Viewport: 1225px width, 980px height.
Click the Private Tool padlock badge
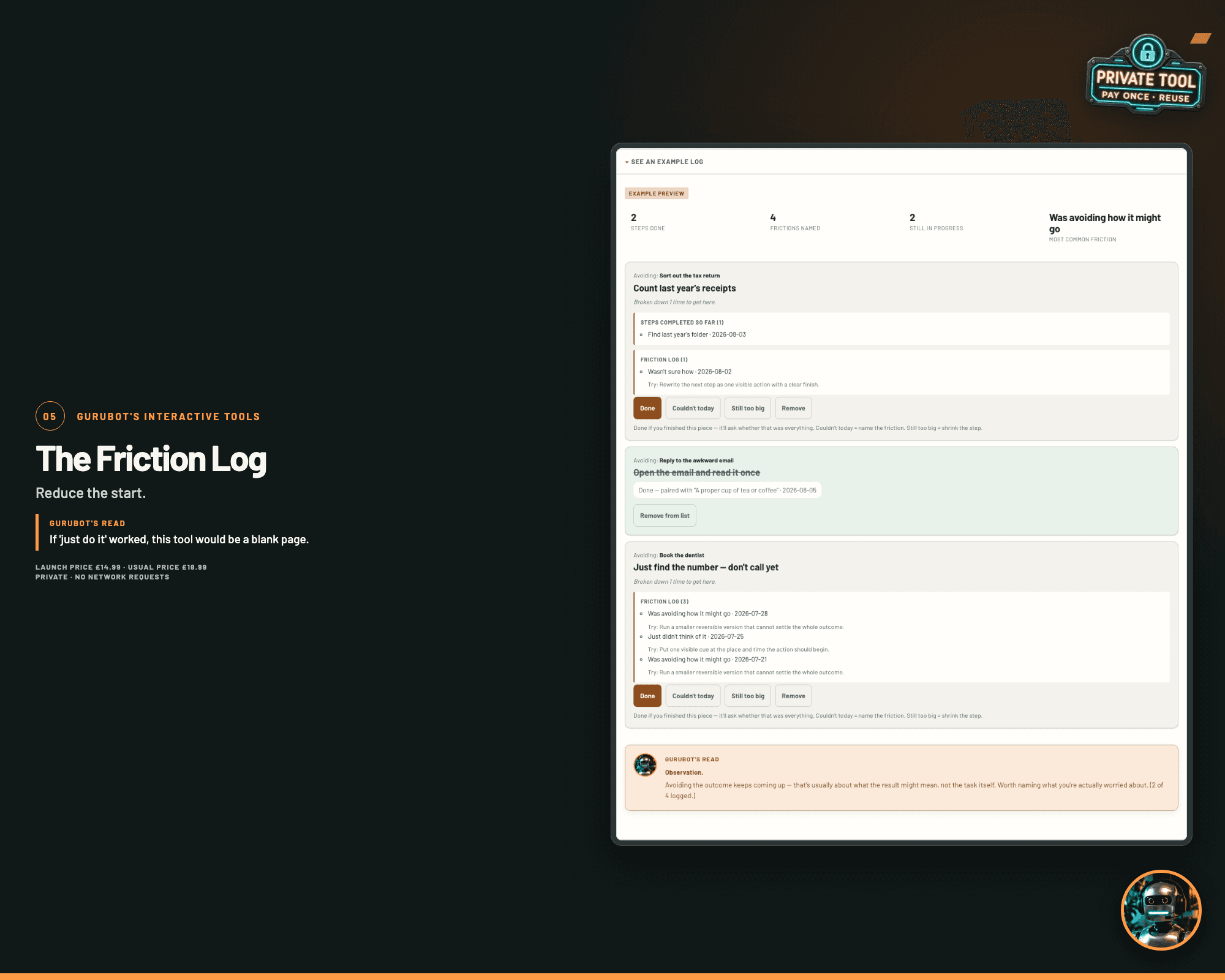(x=1146, y=75)
